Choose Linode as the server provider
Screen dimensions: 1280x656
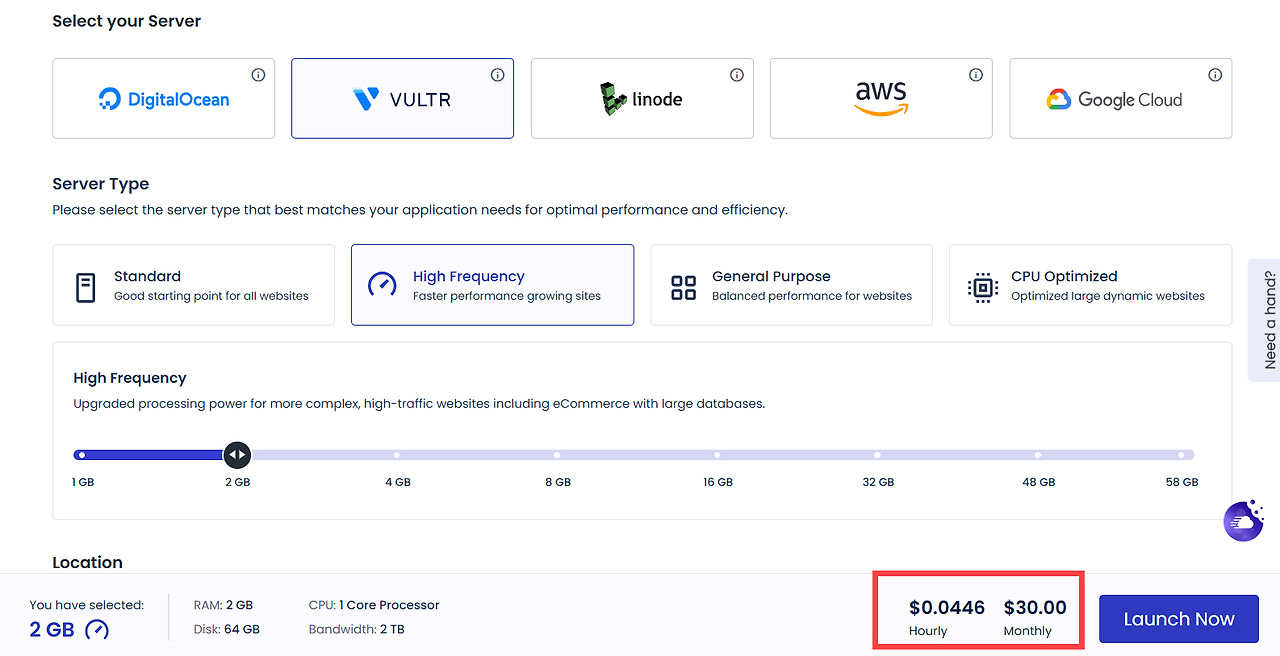642,99
